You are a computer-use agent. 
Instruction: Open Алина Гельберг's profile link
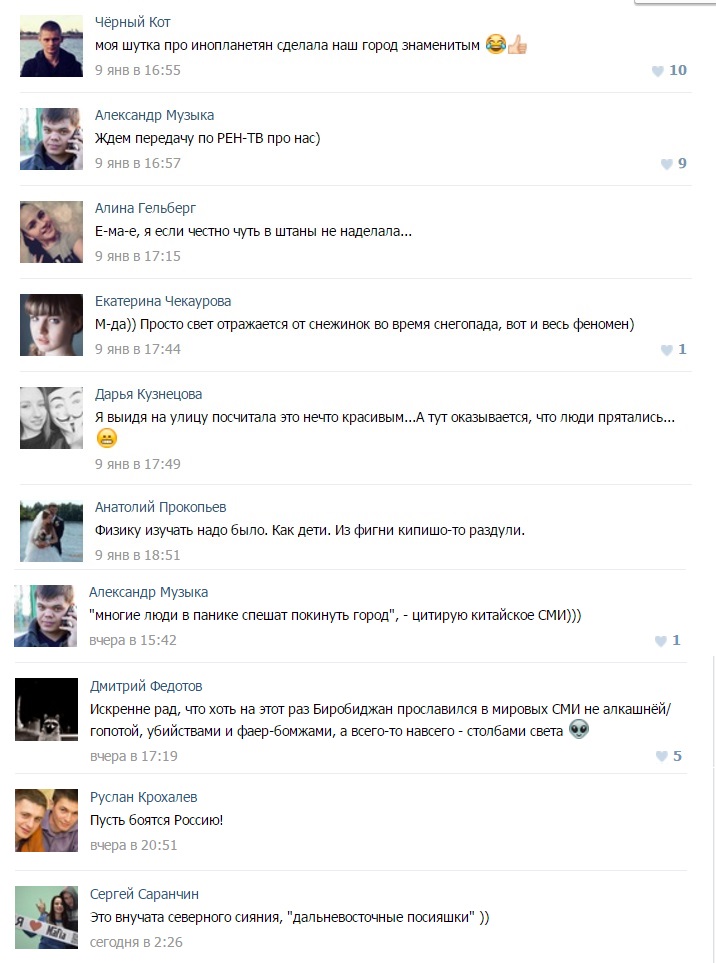145,208
